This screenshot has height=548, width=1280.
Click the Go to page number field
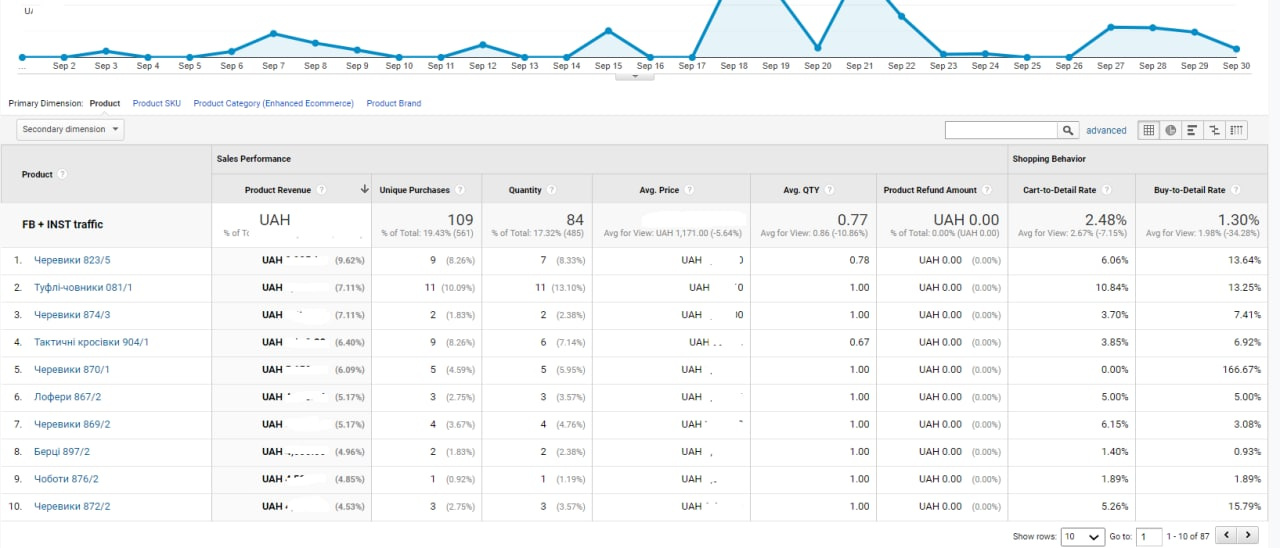1149,536
